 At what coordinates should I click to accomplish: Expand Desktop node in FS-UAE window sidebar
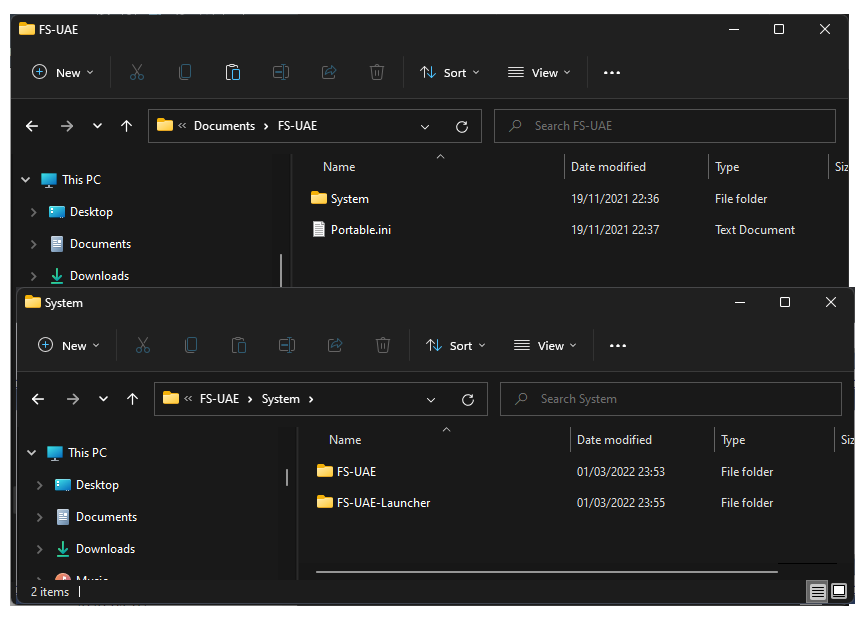click(33, 212)
